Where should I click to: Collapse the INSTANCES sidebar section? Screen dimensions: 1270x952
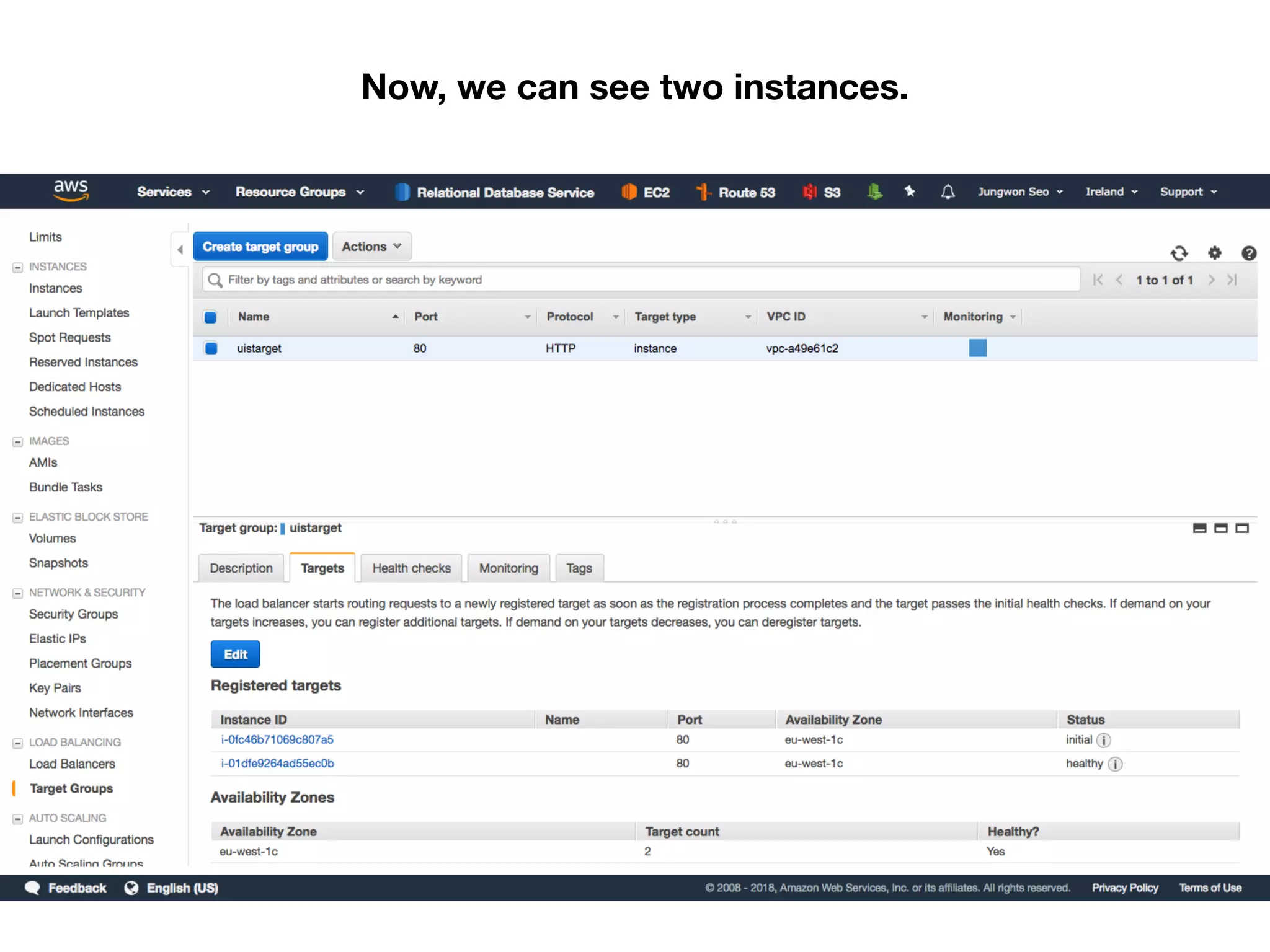(17, 268)
